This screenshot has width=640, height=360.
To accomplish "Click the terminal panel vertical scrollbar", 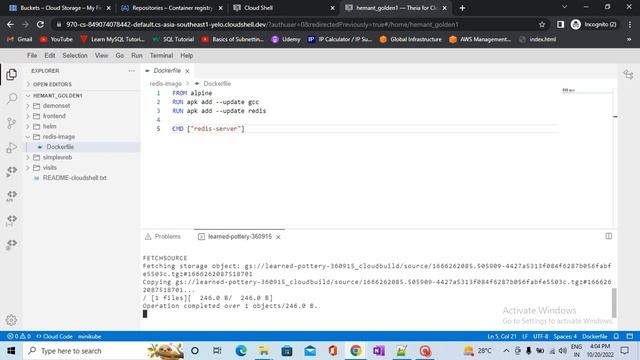I will (614, 302).
